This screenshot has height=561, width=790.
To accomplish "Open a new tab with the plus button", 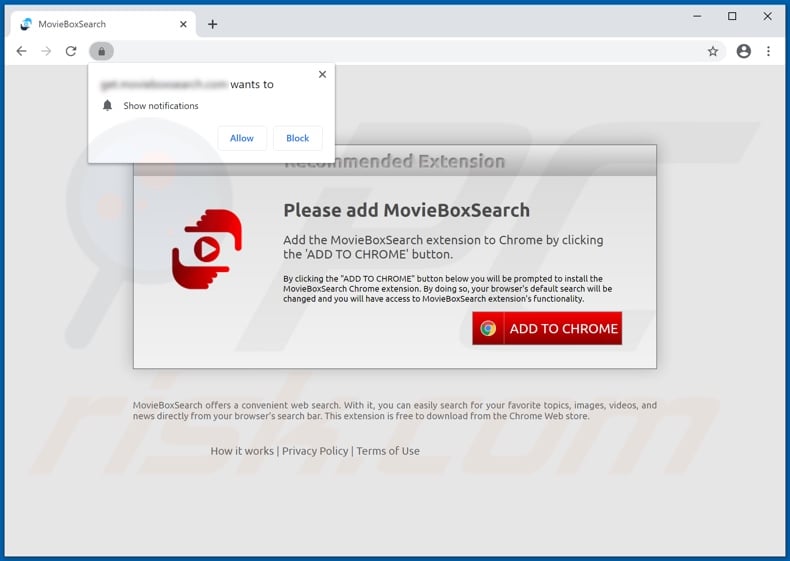I will (x=213, y=24).
